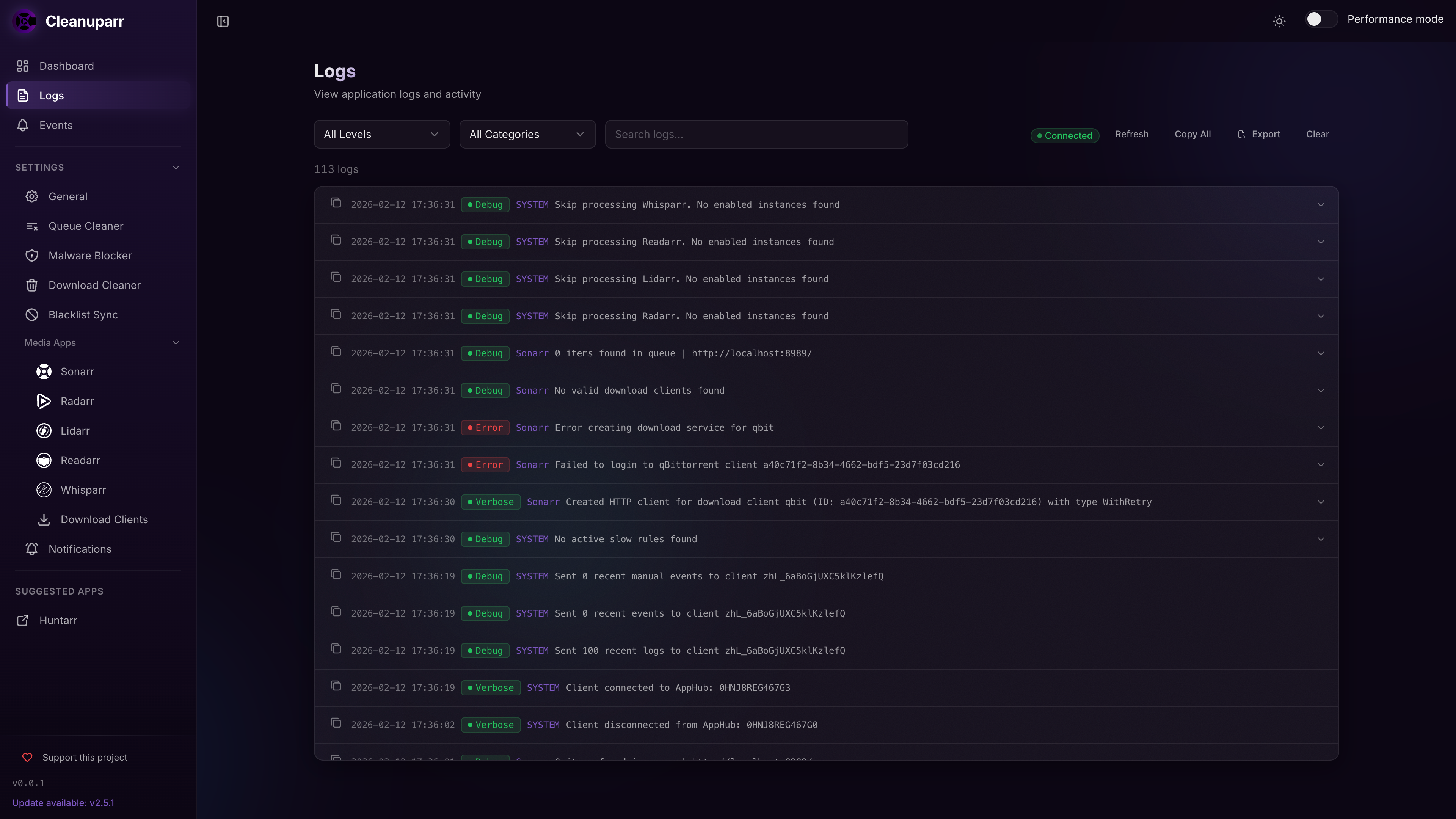Open the All Levels dropdown

(x=382, y=134)
